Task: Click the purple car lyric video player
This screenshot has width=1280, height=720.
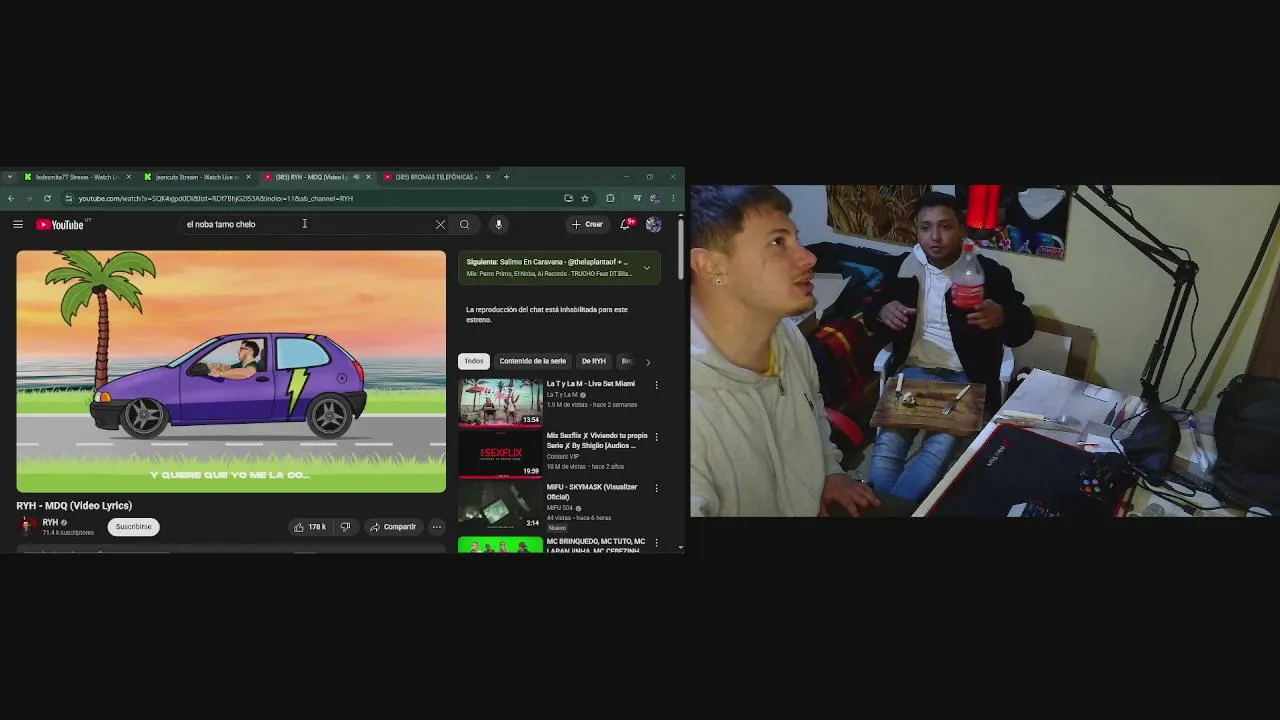Action: coord(231,371)
